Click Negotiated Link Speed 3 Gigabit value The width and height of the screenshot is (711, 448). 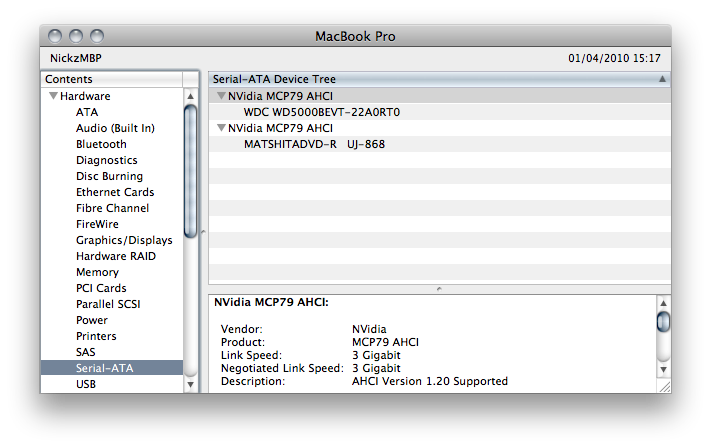point(376,368)
